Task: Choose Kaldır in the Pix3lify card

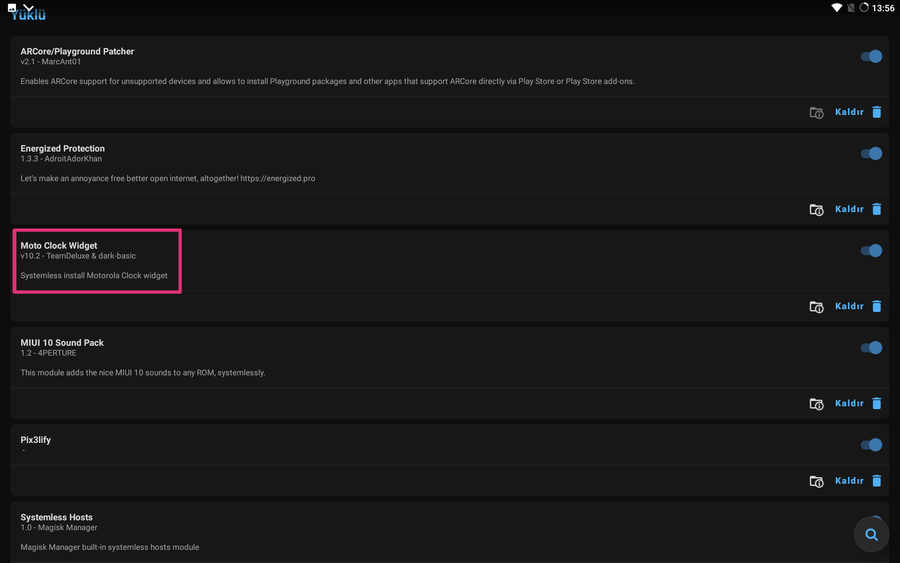Action: (x=849, y=480)
